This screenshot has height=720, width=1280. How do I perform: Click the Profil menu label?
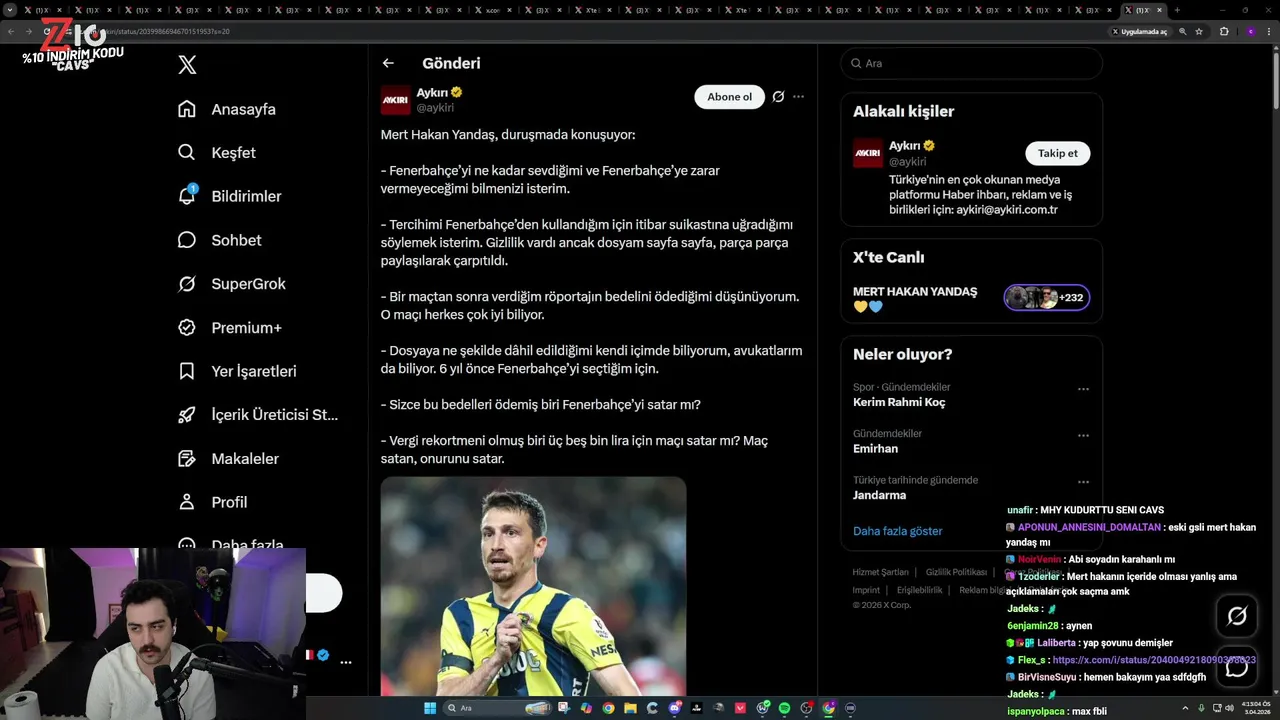[229, 502]
